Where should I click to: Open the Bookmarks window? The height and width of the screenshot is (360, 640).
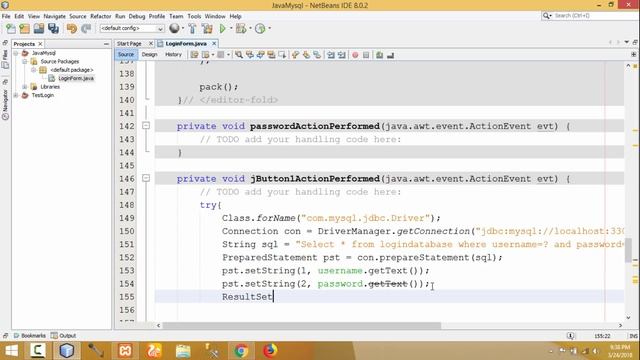tap(30, 336)
